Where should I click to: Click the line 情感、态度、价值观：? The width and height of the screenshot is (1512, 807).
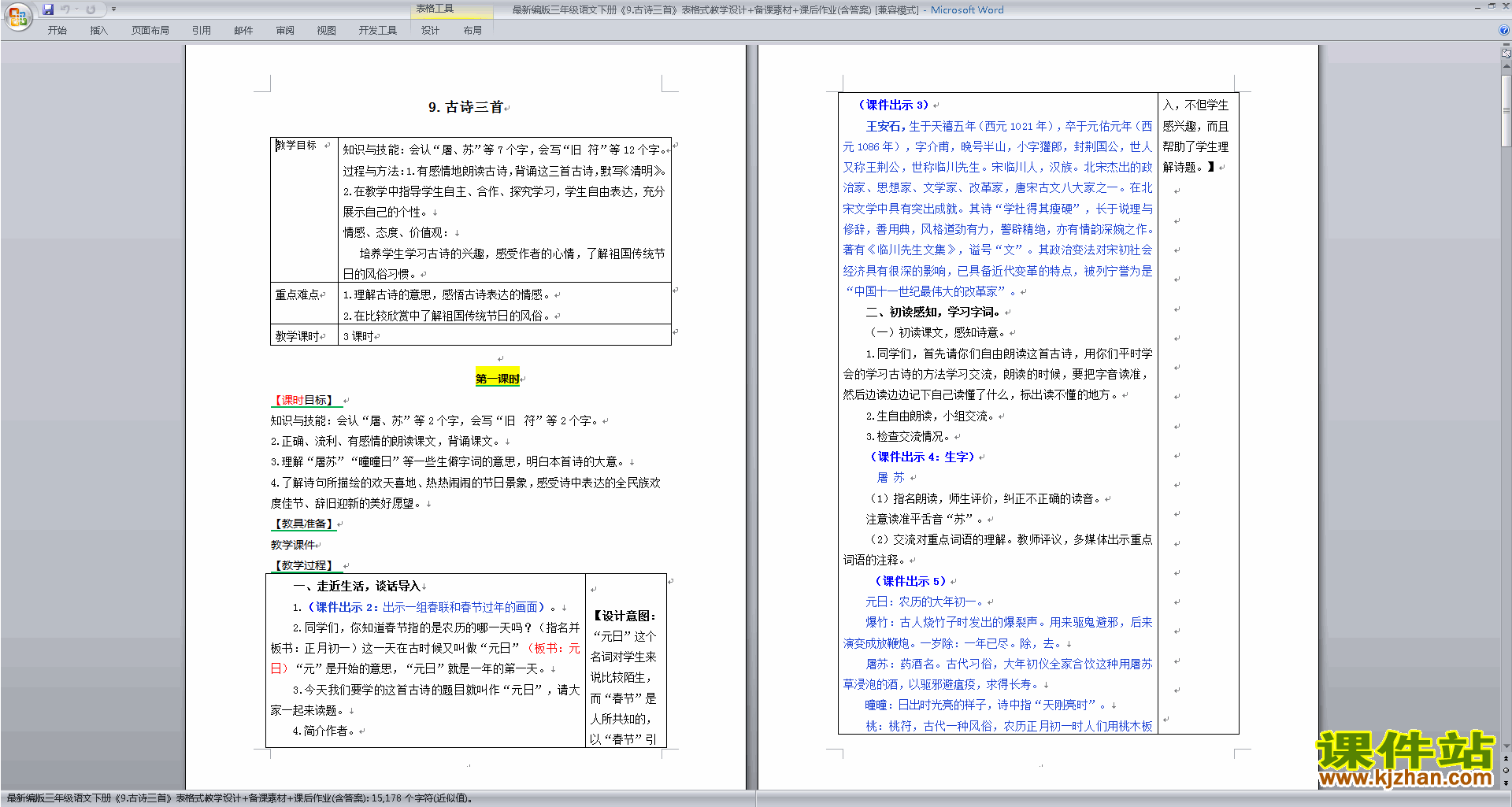click(x=396, y=232)
